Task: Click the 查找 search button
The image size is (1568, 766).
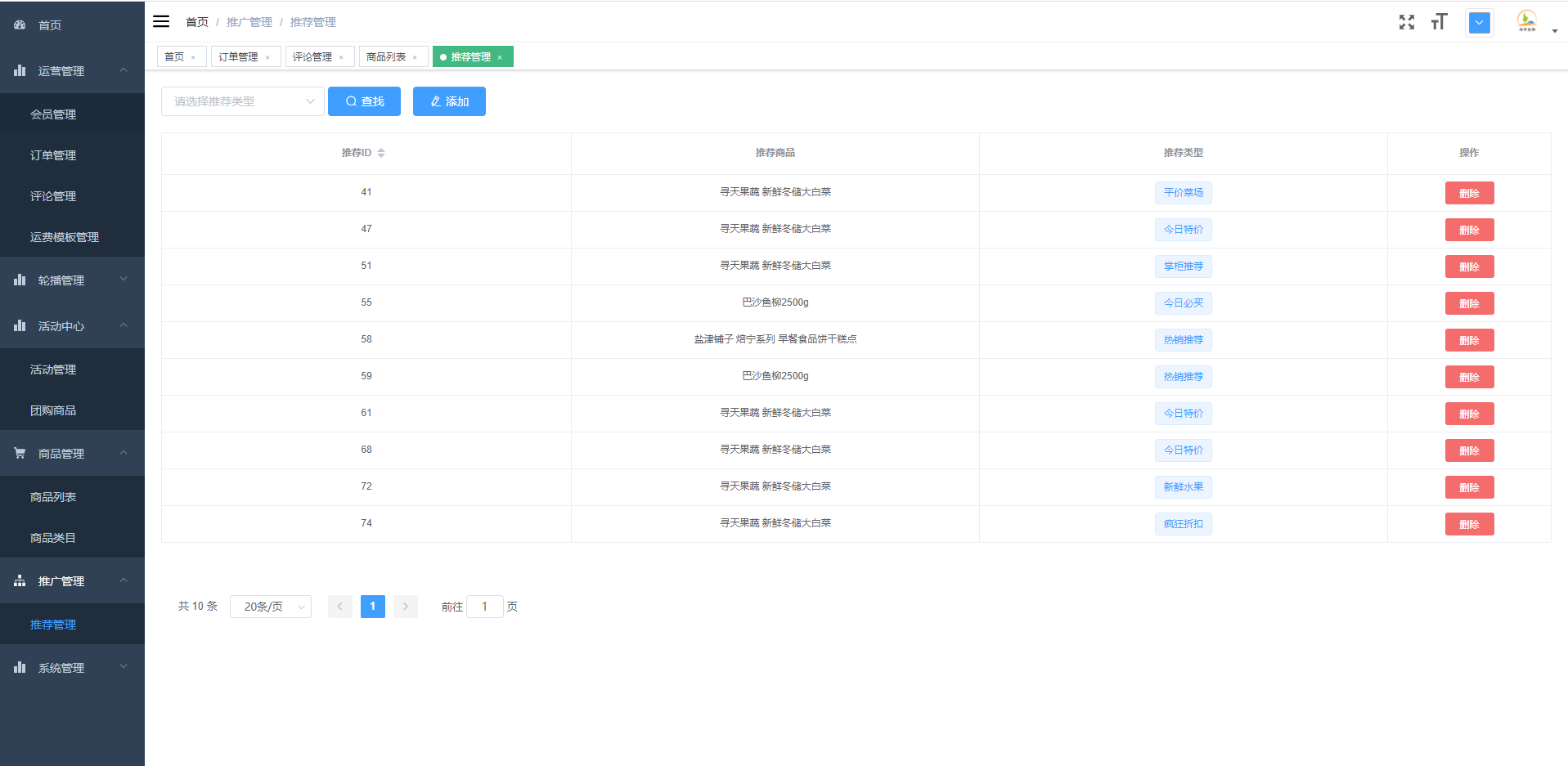Action: pos(364,101)
